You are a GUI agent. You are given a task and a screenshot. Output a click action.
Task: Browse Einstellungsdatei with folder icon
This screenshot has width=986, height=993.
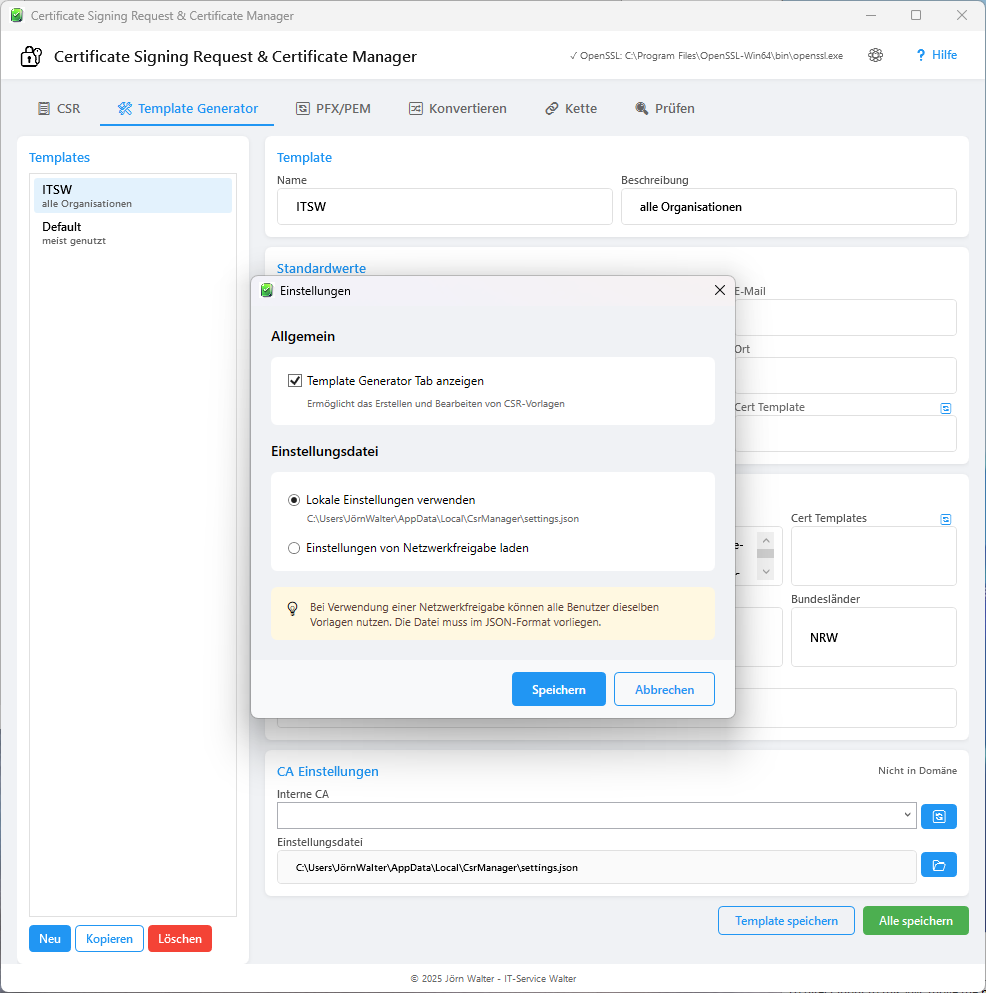click(x=938, y=864)
